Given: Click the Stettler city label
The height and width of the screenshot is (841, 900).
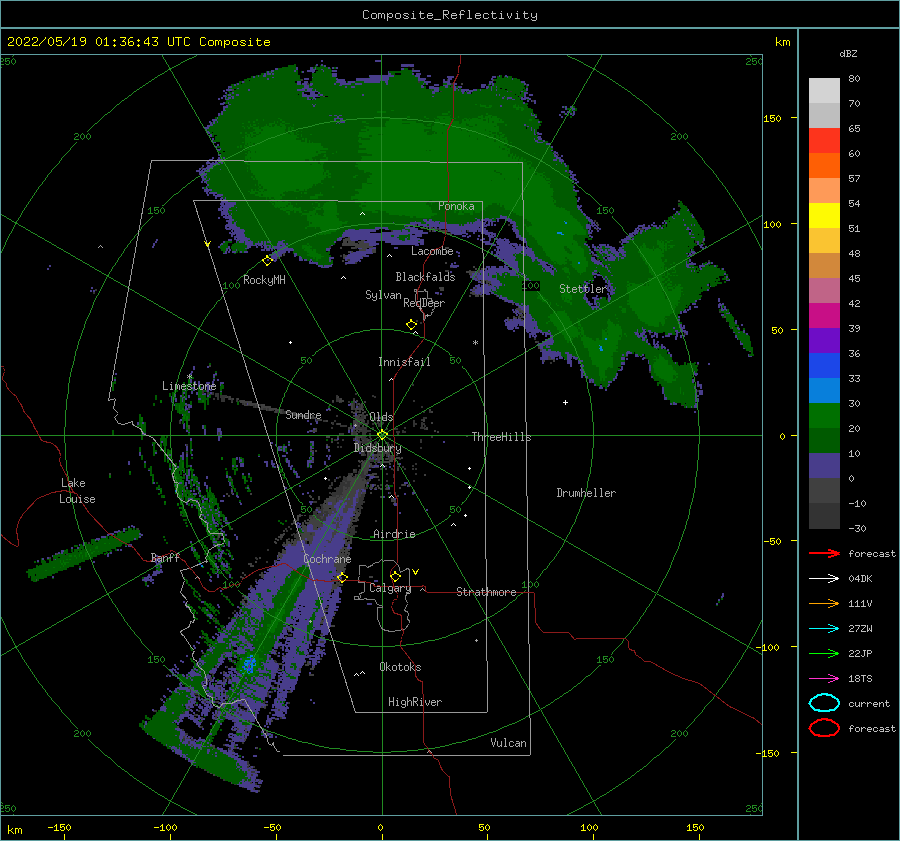Looking at the screenshot, I should (x=583, y=289).
